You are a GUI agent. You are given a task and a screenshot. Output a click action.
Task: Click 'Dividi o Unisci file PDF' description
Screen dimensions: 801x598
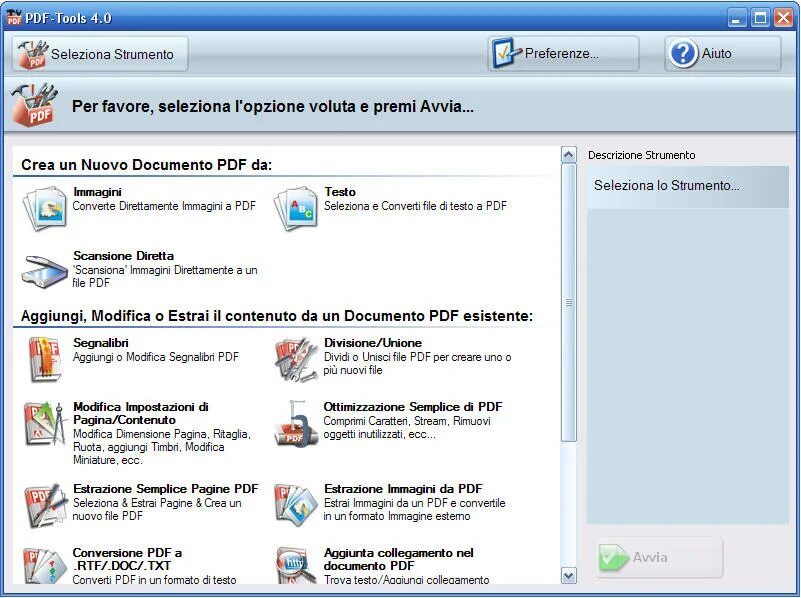point(417,363)
